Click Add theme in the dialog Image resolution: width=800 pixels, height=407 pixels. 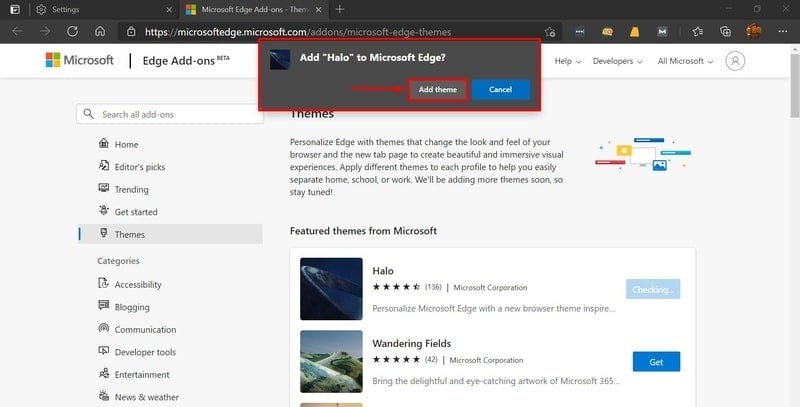(x=438, y=89)
